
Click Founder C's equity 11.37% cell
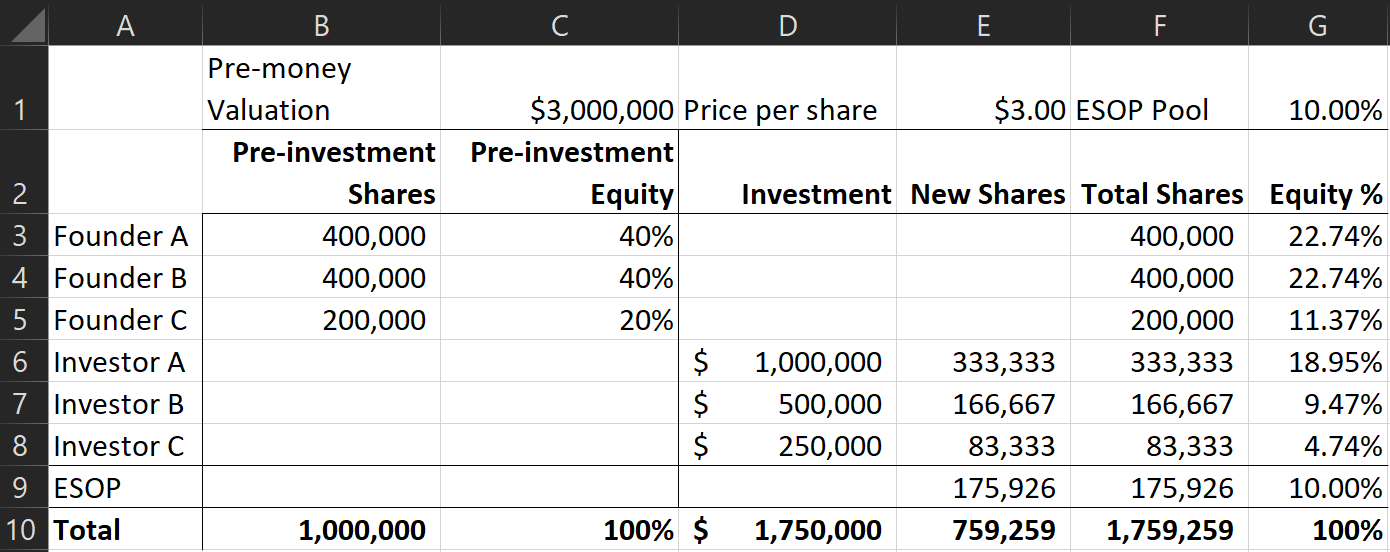(1318, 319)
